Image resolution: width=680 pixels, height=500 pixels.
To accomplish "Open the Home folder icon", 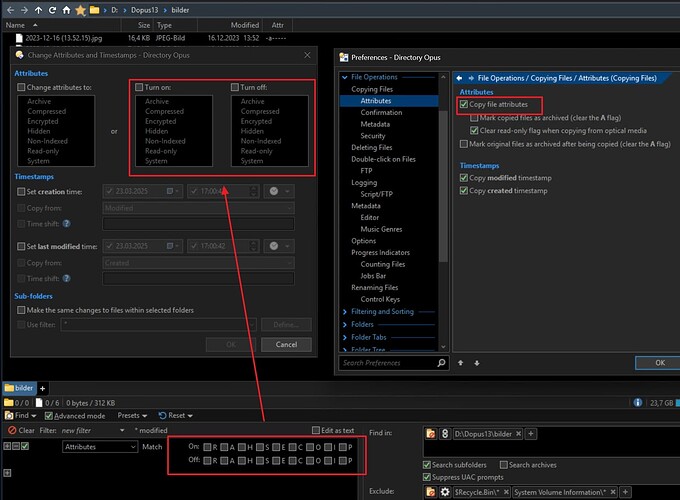I will pyautogui.click(x=66, y=10).
